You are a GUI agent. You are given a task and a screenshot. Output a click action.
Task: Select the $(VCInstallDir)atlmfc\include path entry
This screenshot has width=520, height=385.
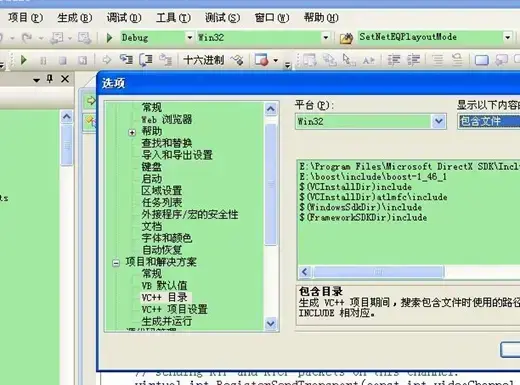pos(373,197)
